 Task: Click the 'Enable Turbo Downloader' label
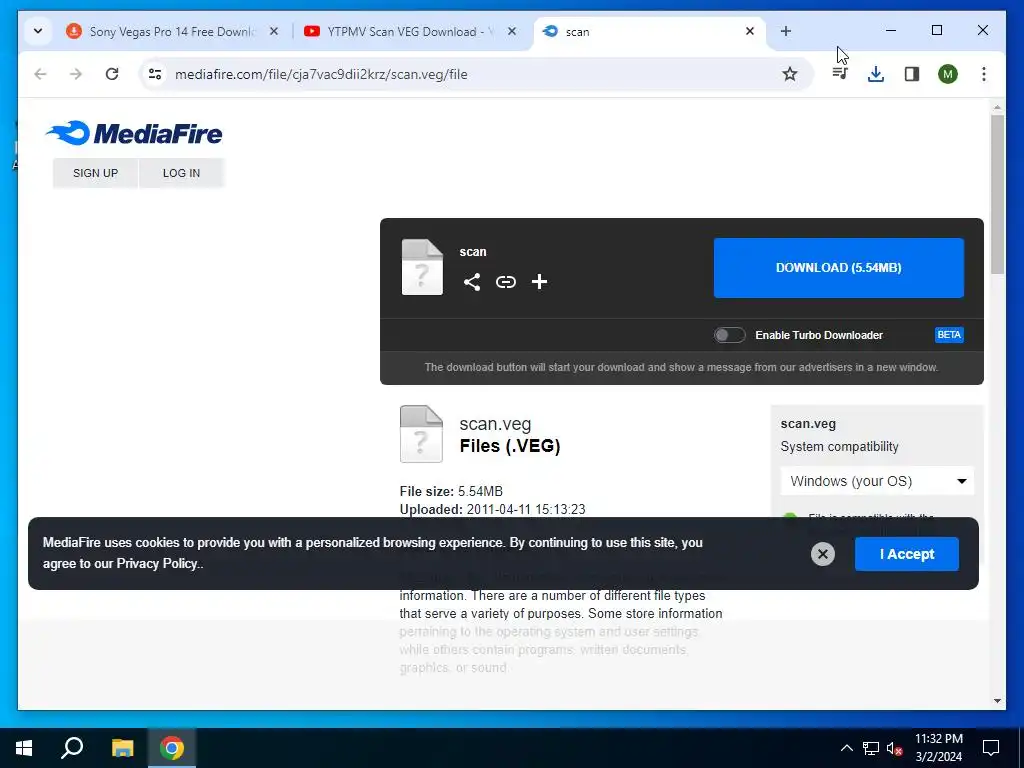point(819,335)
